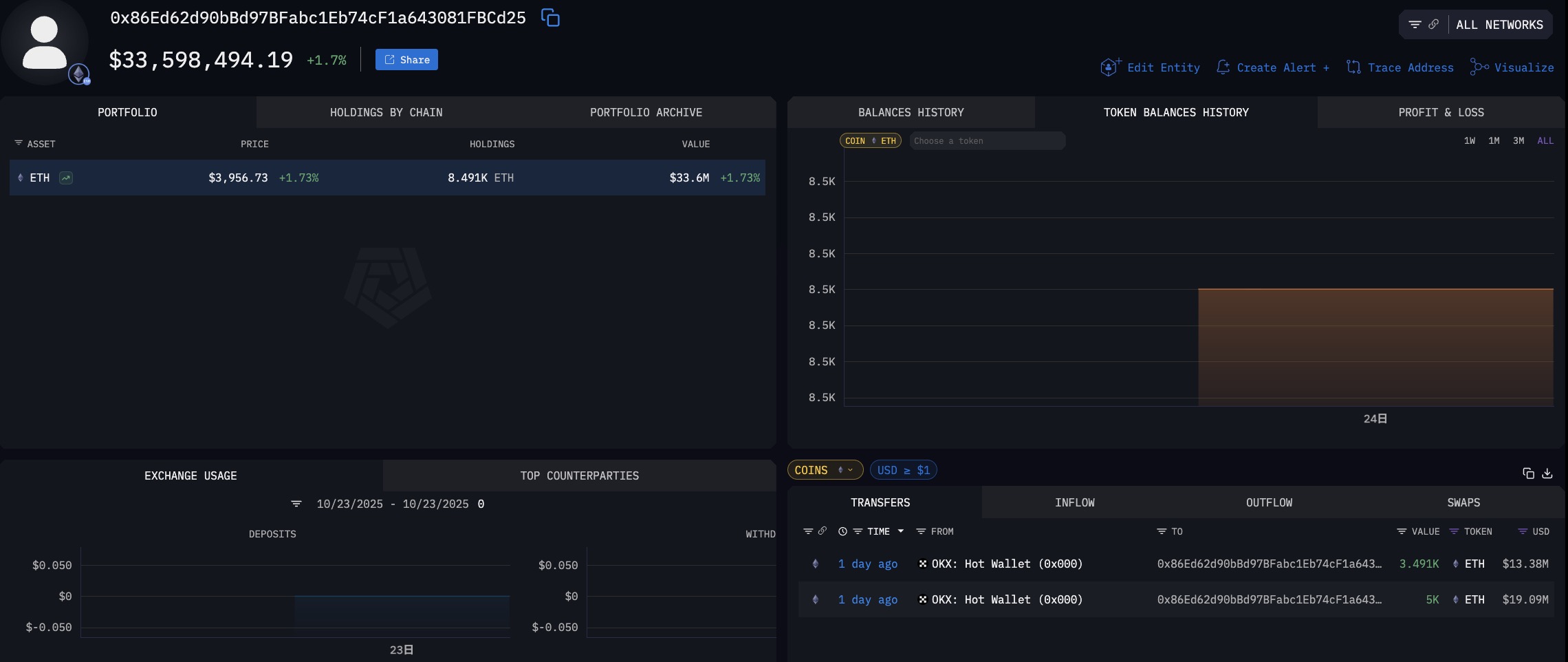This screenshot has height=662, width=1568.
Task: Download transfers with the download icon
Action: tap(1547, 473)
